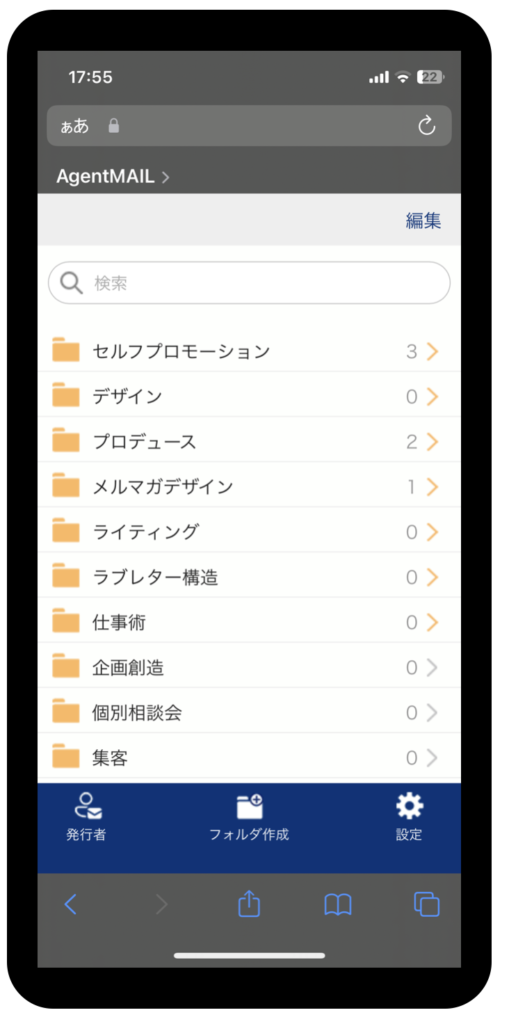Expand メルマガデザイン folder chevron
Viewport: 509px width, 1024px height.
tap(432, 487)
